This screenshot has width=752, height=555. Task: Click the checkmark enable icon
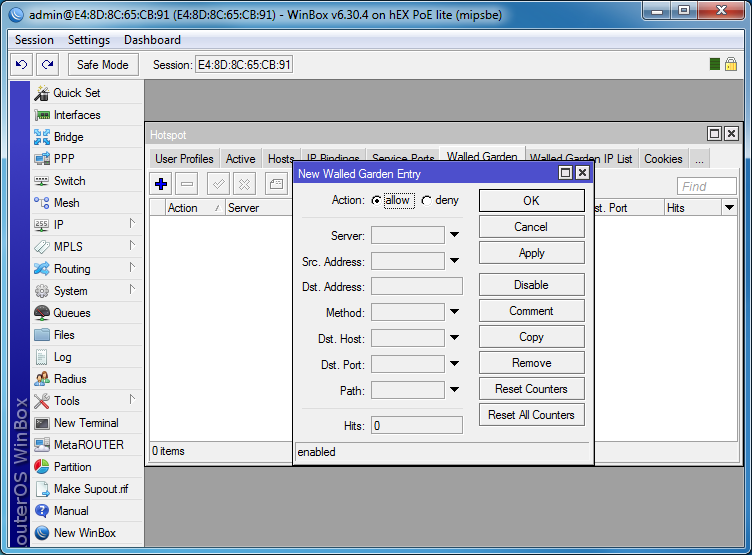pos(218,184)
